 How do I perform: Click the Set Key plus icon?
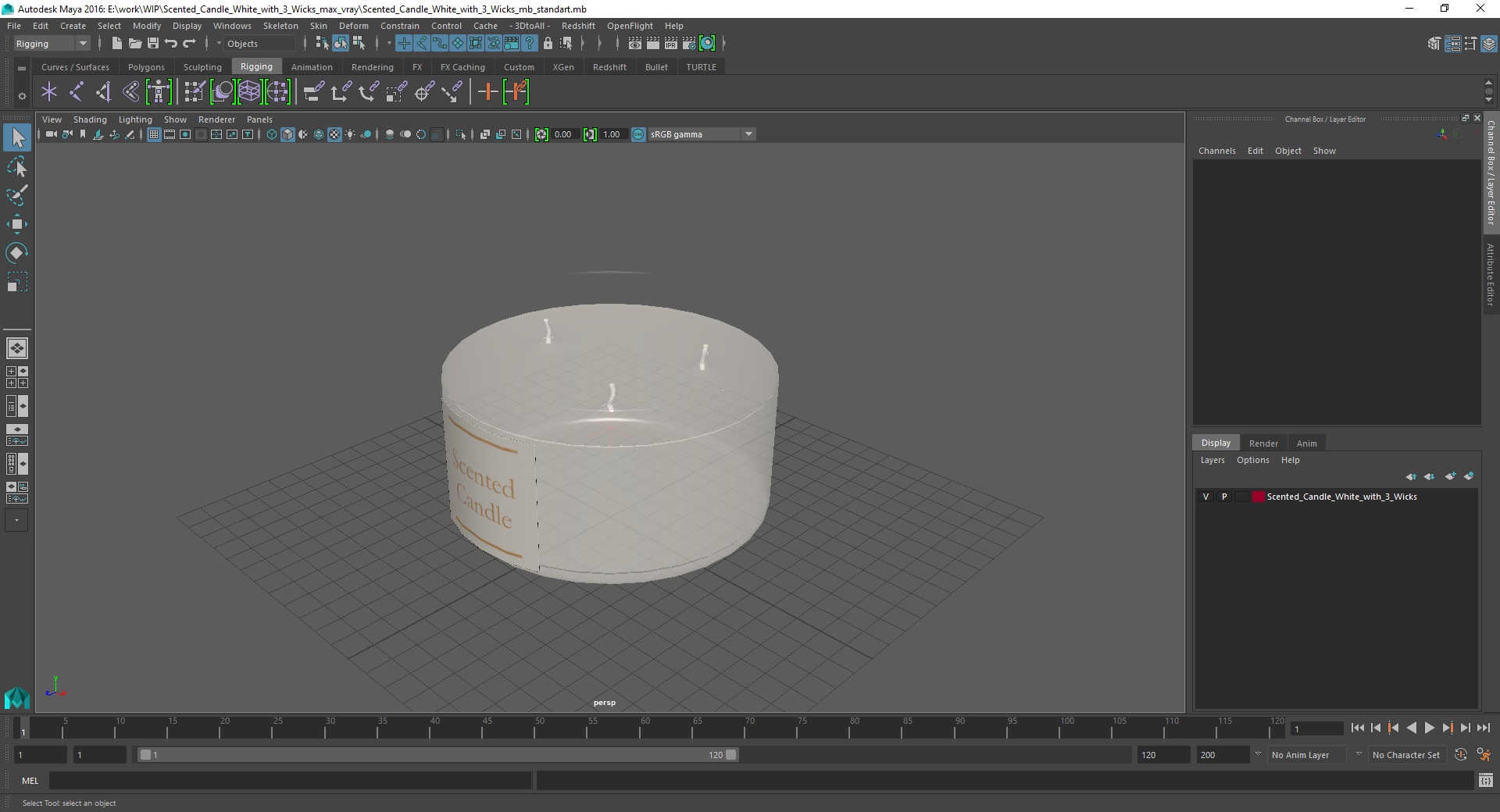pyautogui.click(x=487, y=92)
